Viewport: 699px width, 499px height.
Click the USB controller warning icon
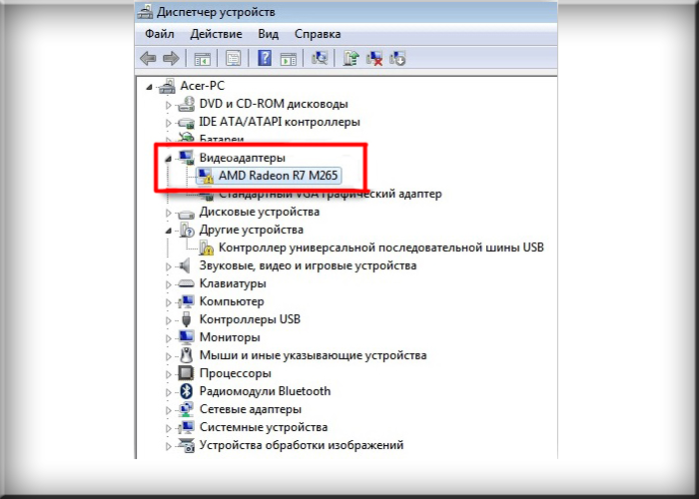[x=206, y=247]
